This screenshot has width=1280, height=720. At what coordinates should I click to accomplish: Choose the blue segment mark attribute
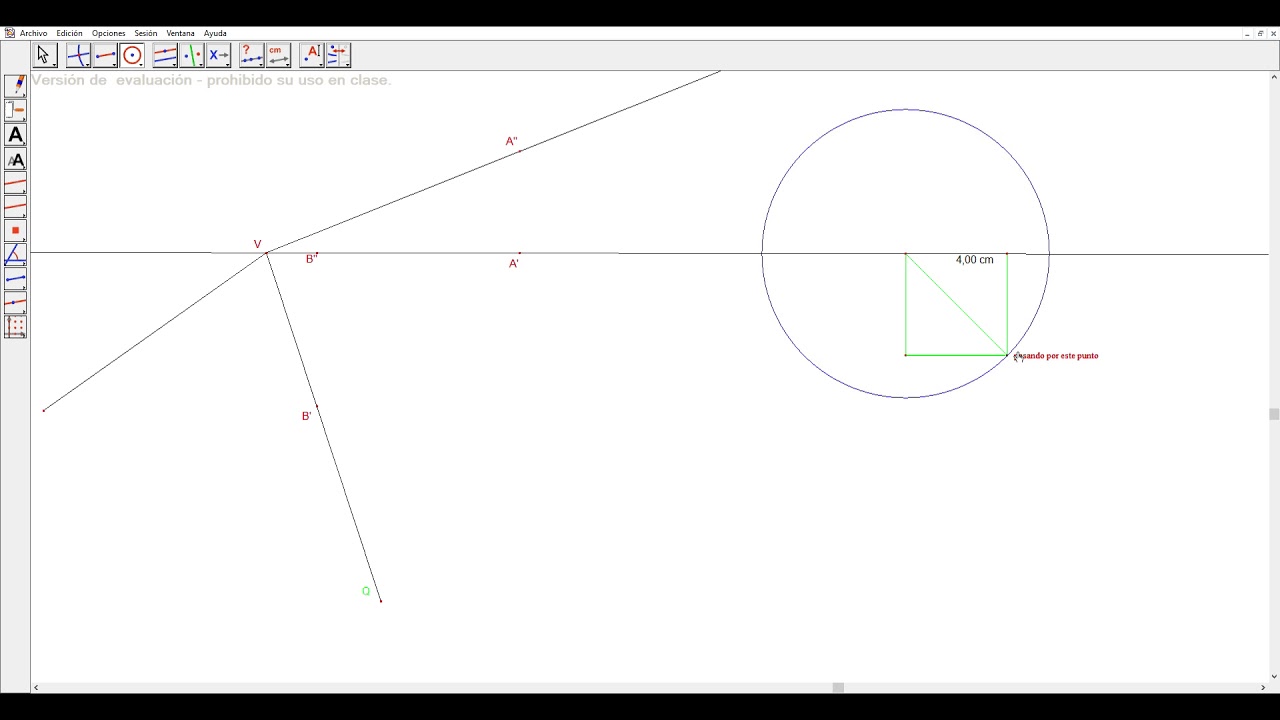click(x=16, y=278)
